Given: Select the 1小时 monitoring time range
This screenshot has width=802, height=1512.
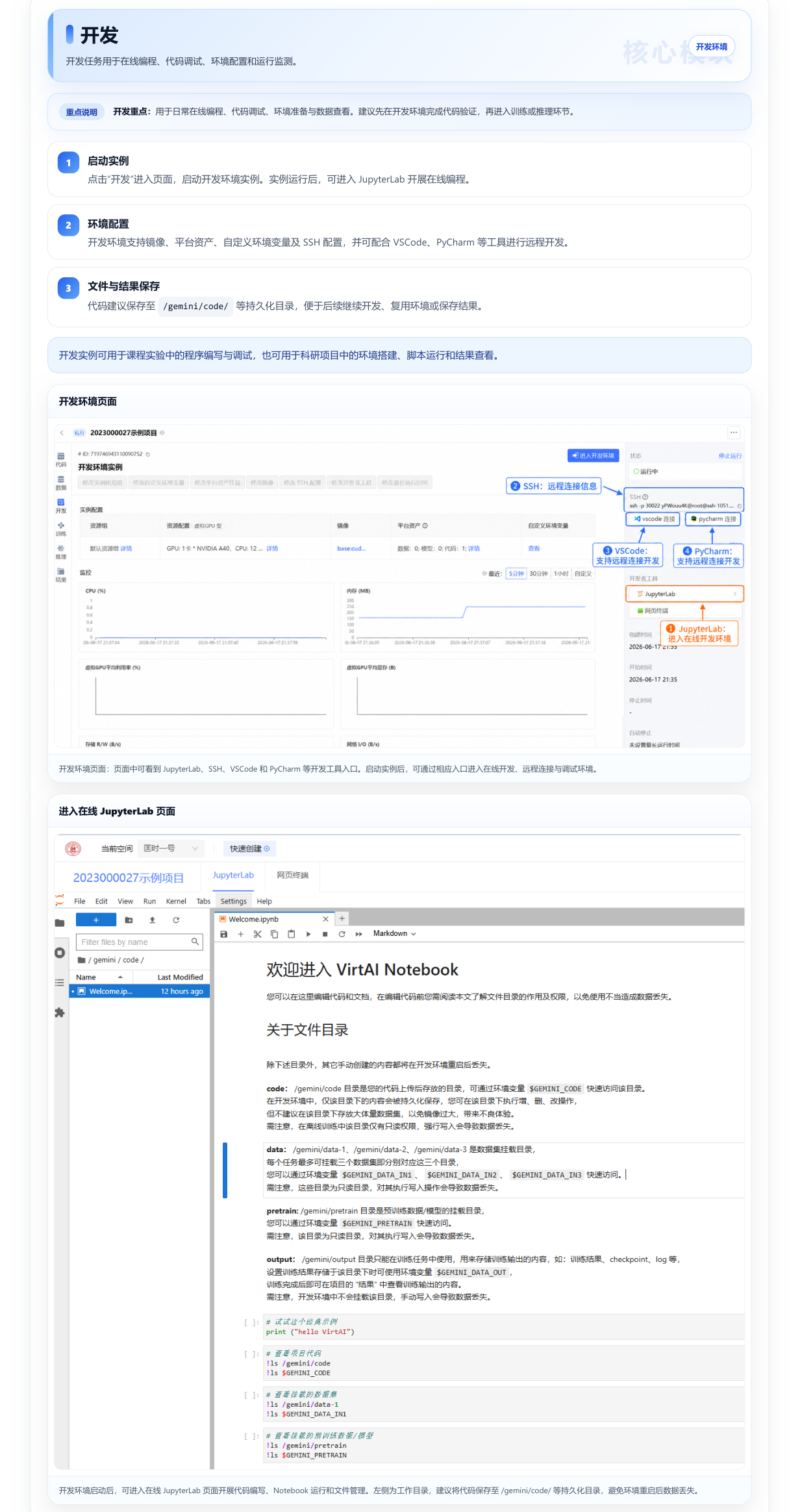Looking at the screenshot, I should tap(561, 573).
